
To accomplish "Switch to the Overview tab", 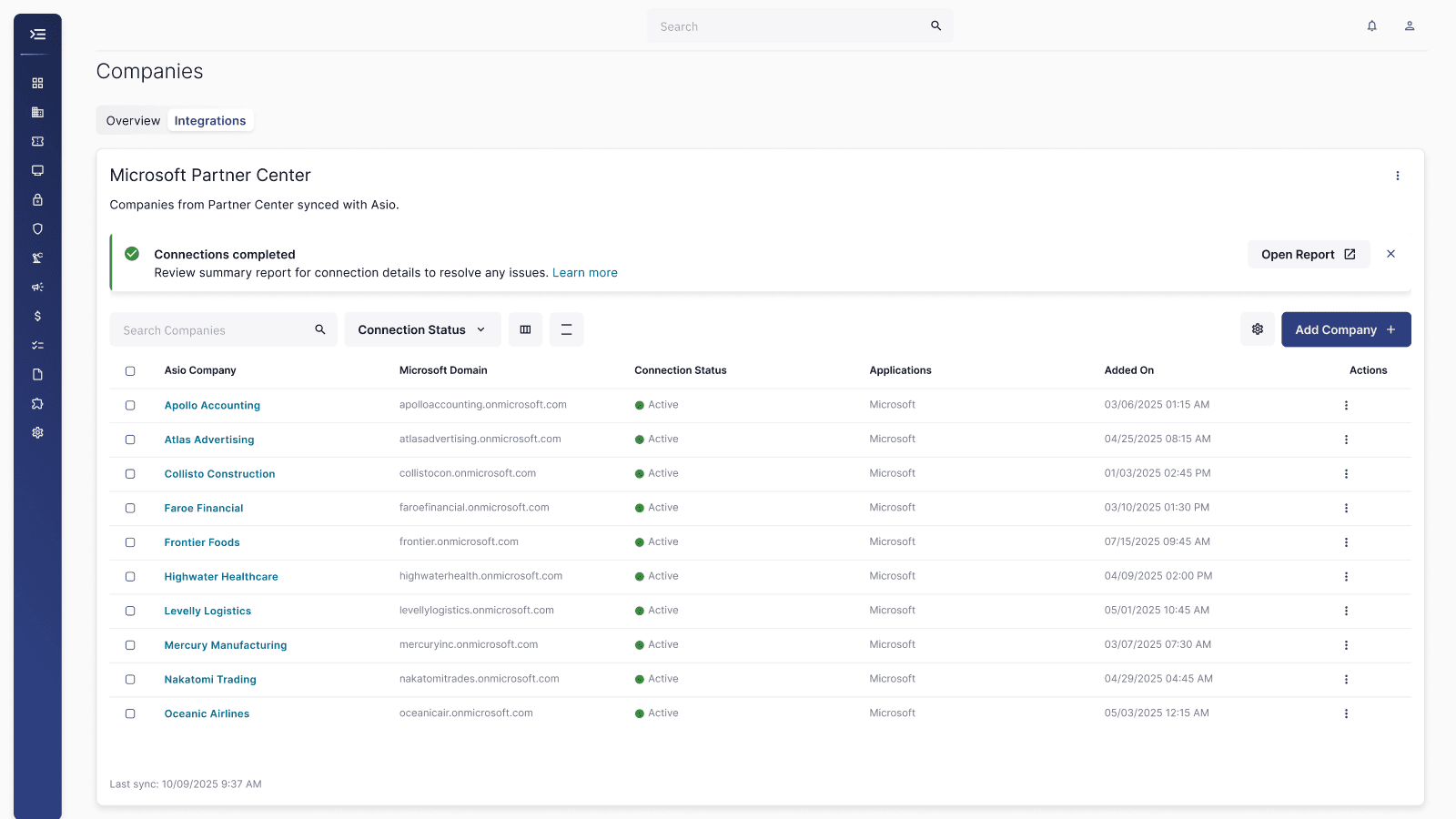I will [133, 120].
